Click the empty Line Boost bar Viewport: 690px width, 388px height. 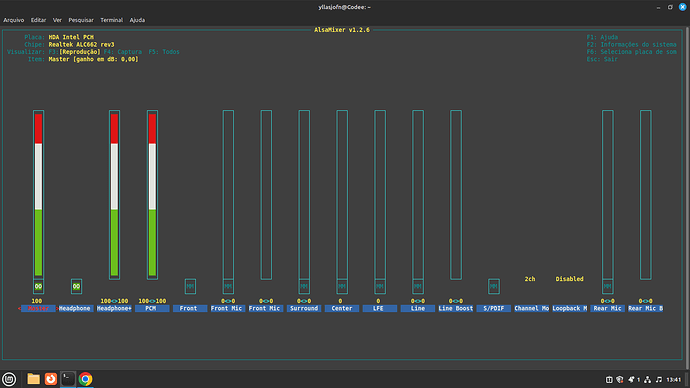456,194
